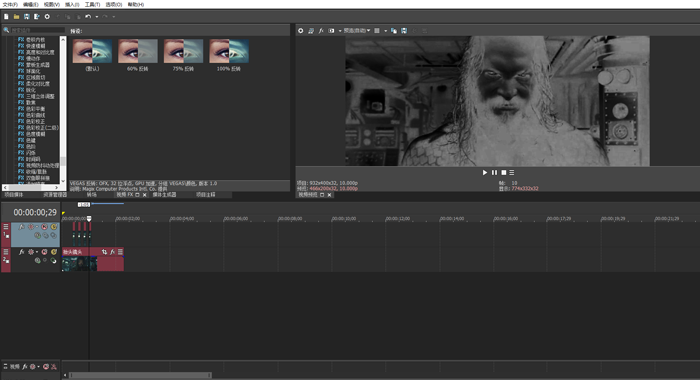
Task: Pause the video preview
Action: coord(494,172)
